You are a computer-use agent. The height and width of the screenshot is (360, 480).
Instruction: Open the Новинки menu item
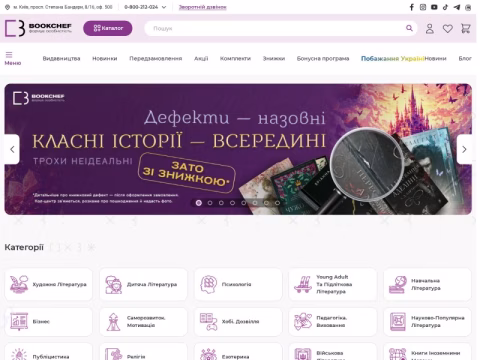click(105, 59)
